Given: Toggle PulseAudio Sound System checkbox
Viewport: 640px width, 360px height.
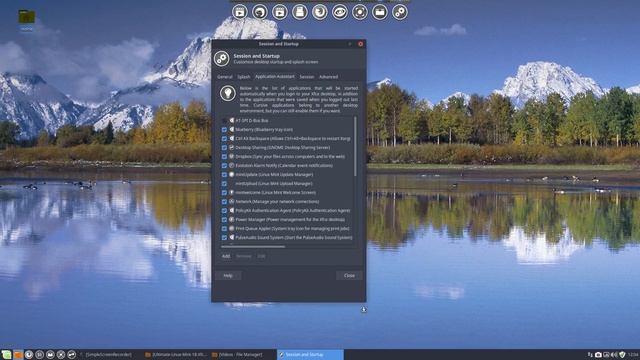Looking at the screenshot, I should (224, 238).
